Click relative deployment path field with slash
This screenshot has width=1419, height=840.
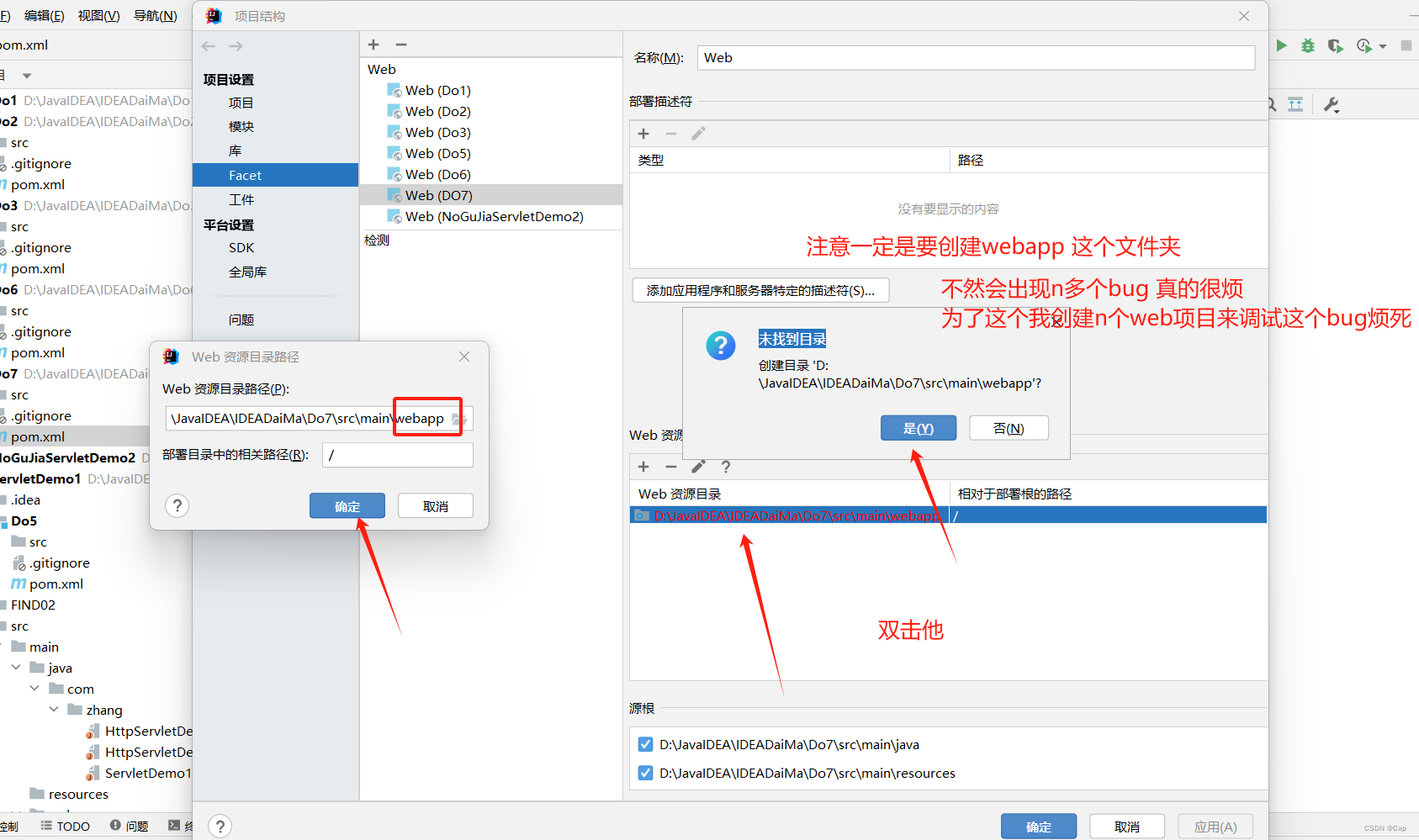click(x=398, y=455)
